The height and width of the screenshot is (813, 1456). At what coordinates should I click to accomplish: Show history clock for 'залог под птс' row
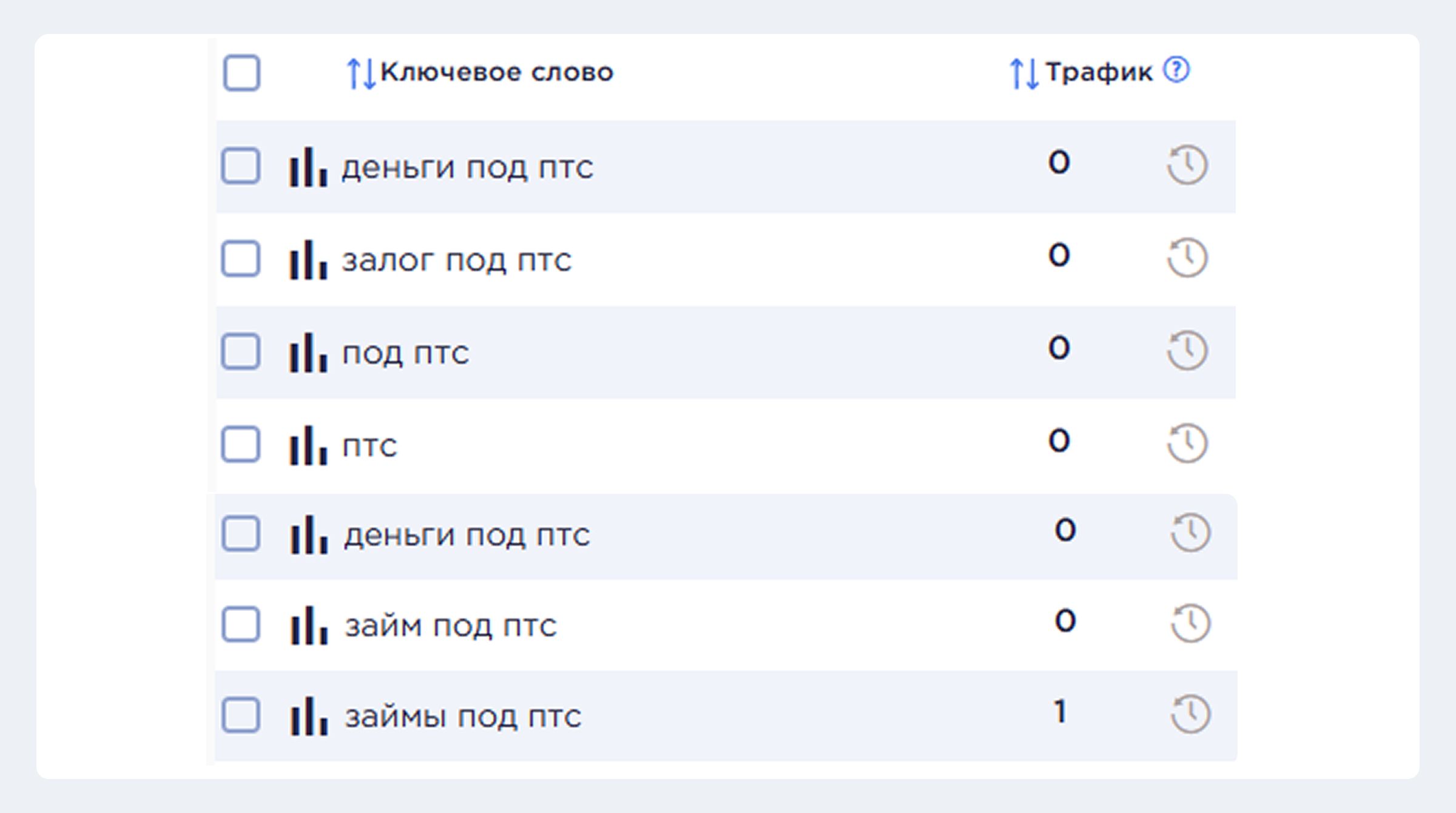coord(1187,258)
